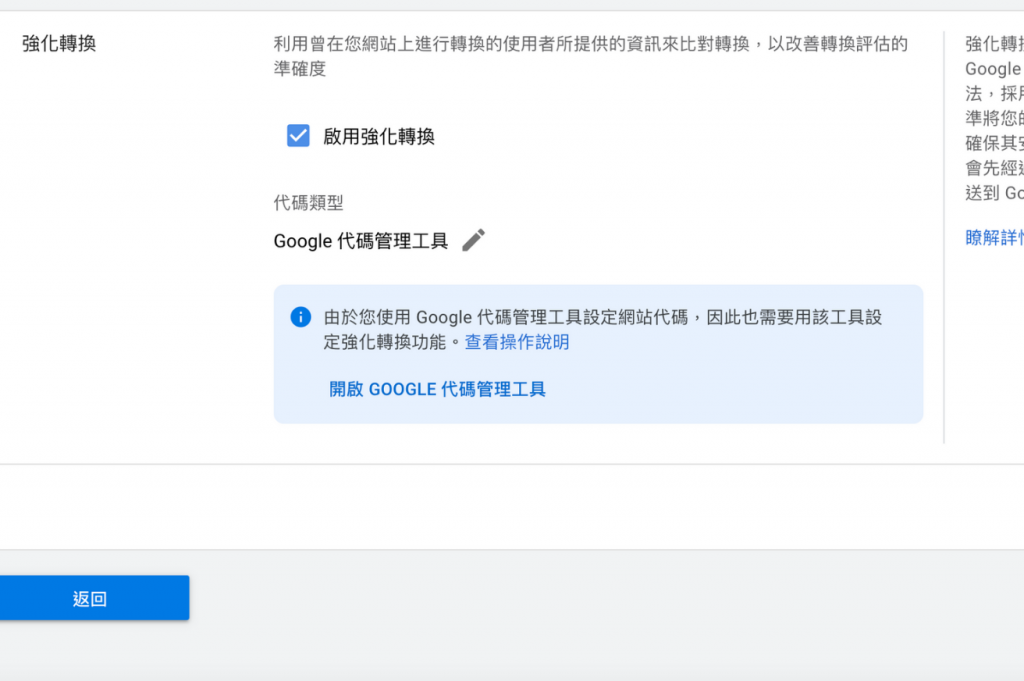This screenshot has width=1024, height=681.
Task: Uncheck the 啟用強化轉換 checkbox
Action: point(298,136)
